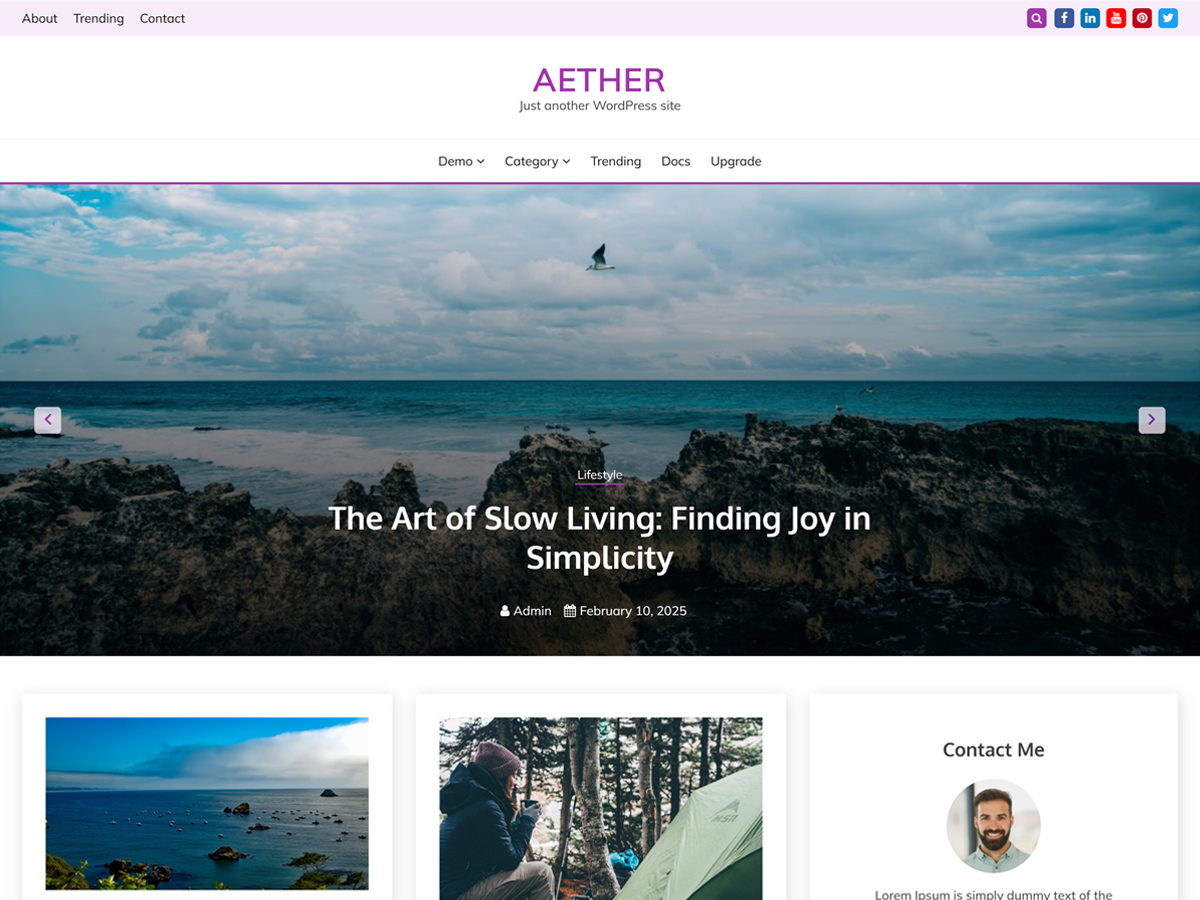Expand the Category dropdown menu

pos(537,161)
